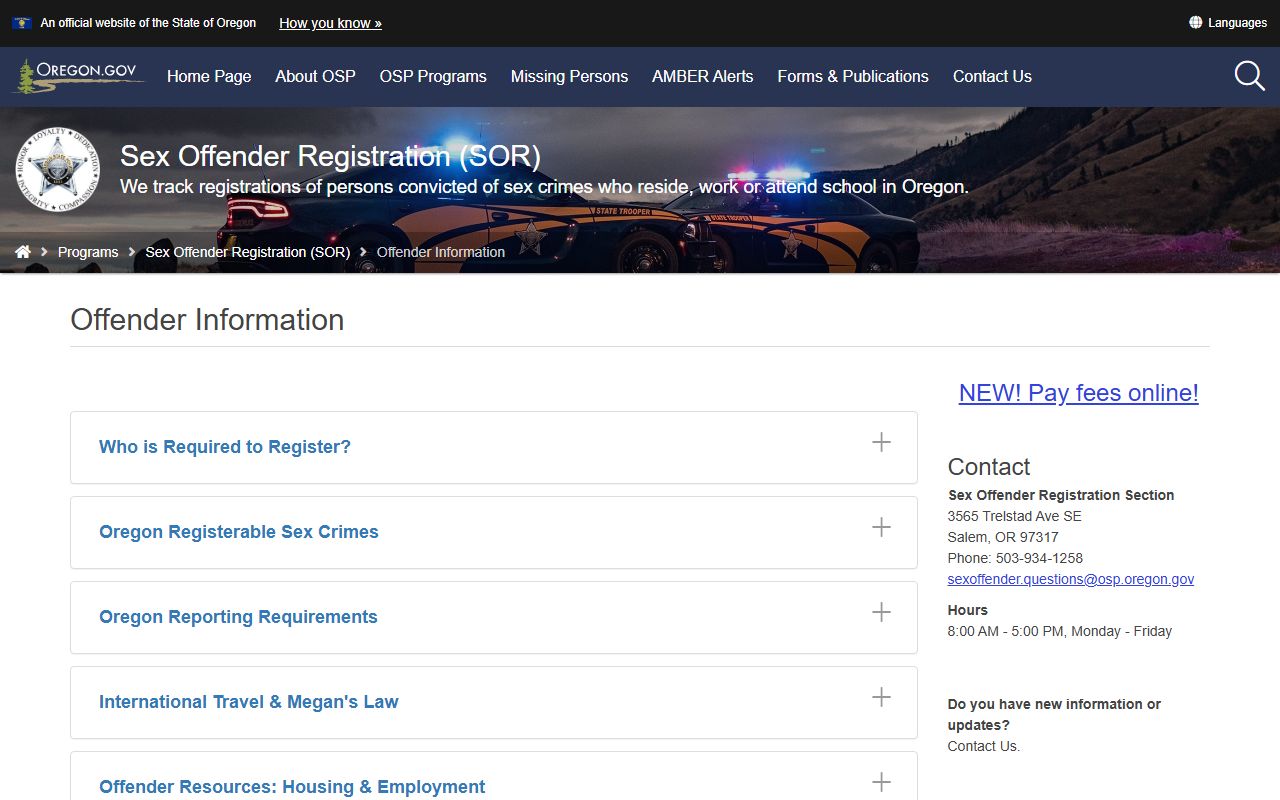Open the About OSP menu
This screenshot has width=1280, height=800.
(315, 76)
